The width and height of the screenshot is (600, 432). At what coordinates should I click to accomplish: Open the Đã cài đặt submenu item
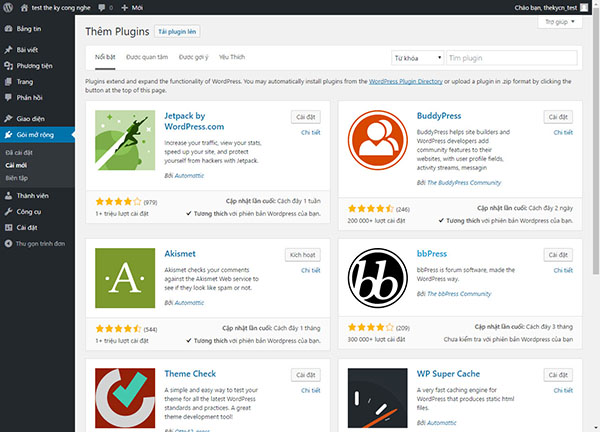tap(19, 153)
